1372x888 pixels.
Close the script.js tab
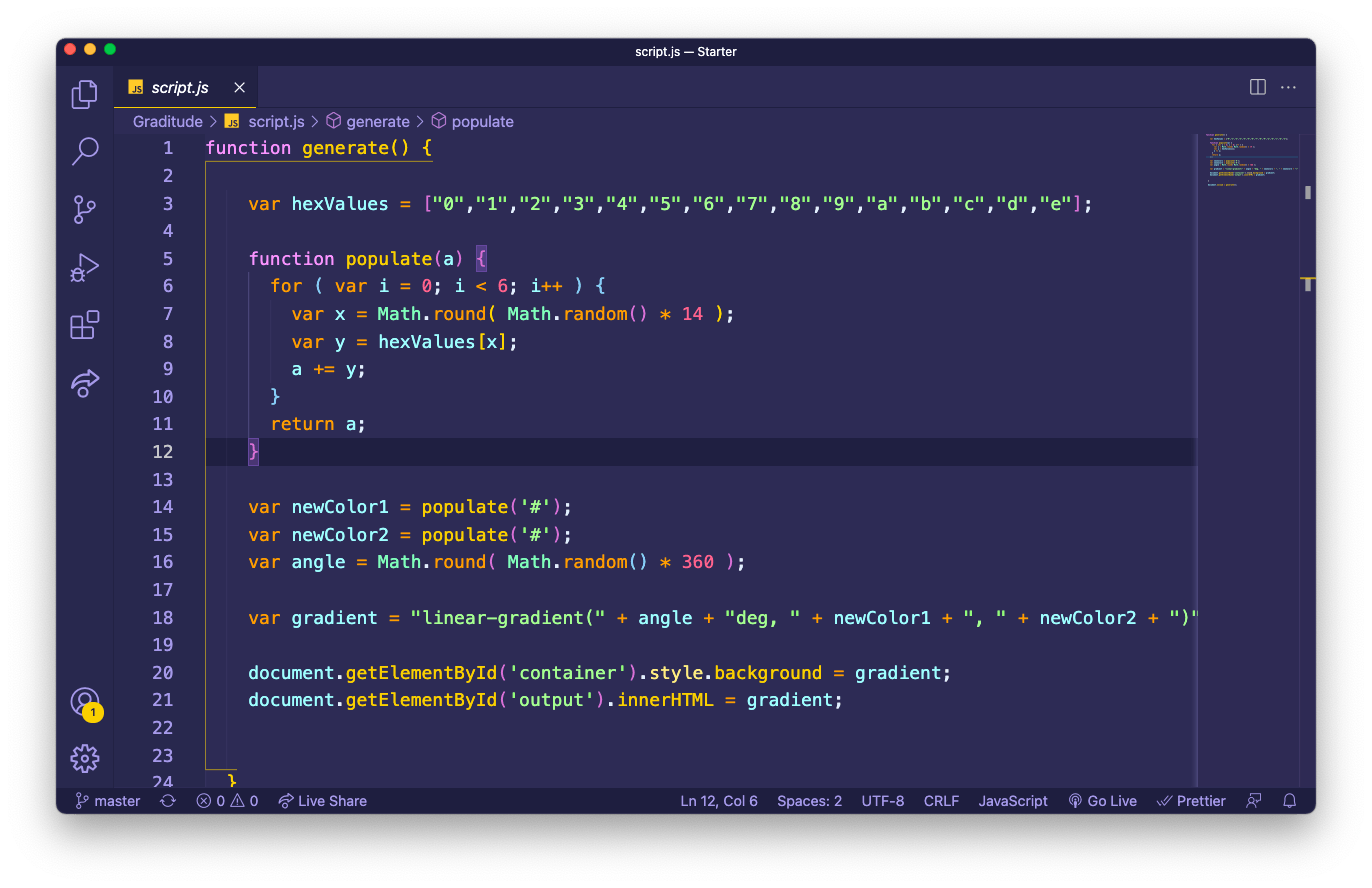tap(239, 88)
